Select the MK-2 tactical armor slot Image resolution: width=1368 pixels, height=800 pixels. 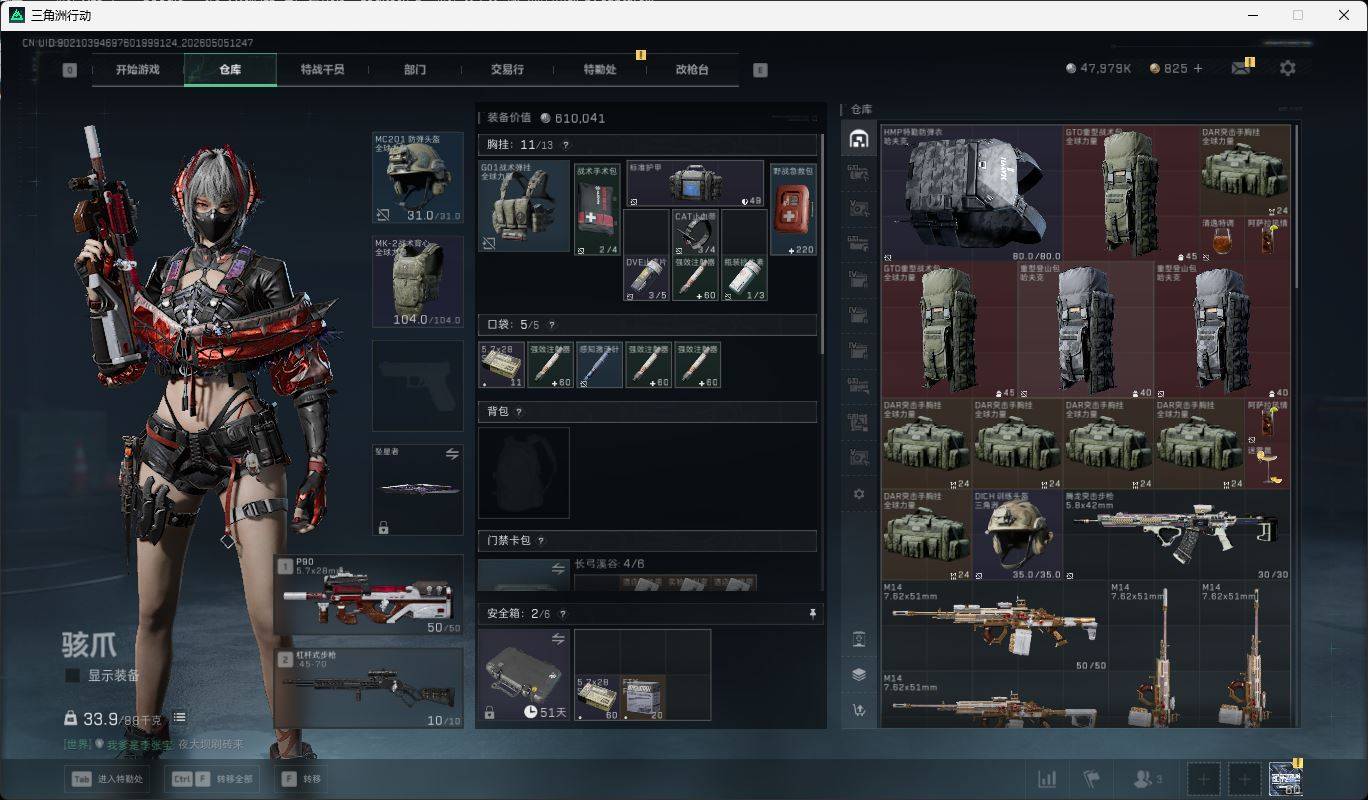pyautogui.click(x=418, y=281)
